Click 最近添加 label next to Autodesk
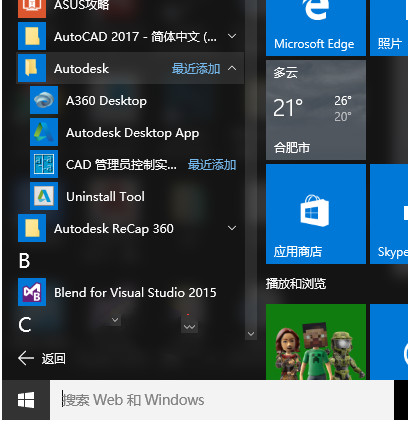The height and width of the screenshot is (425, 408). (x=196, y=69)
